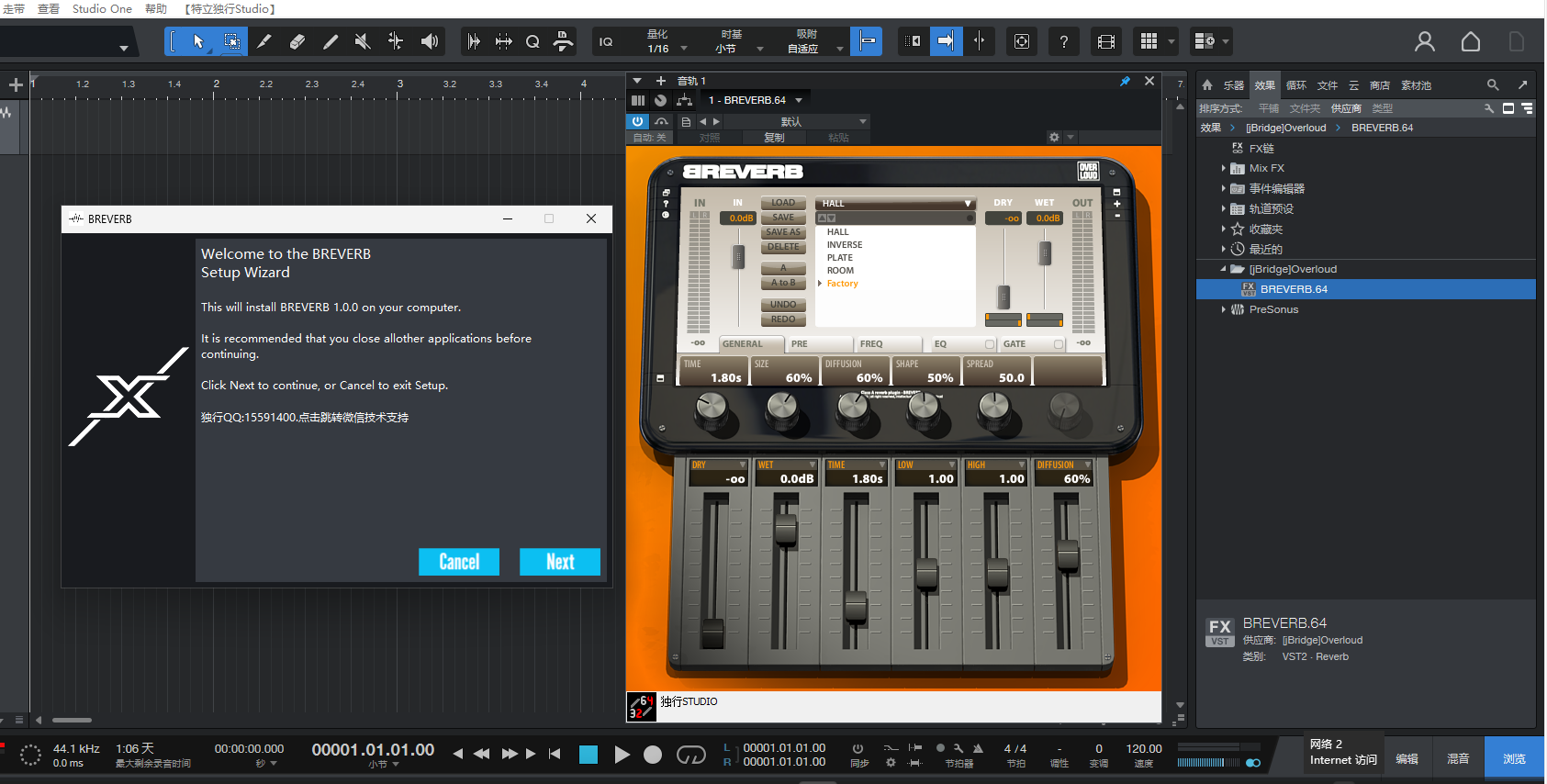Switch to the 乐器 (Instruments) browser tab

(1233, 85)
